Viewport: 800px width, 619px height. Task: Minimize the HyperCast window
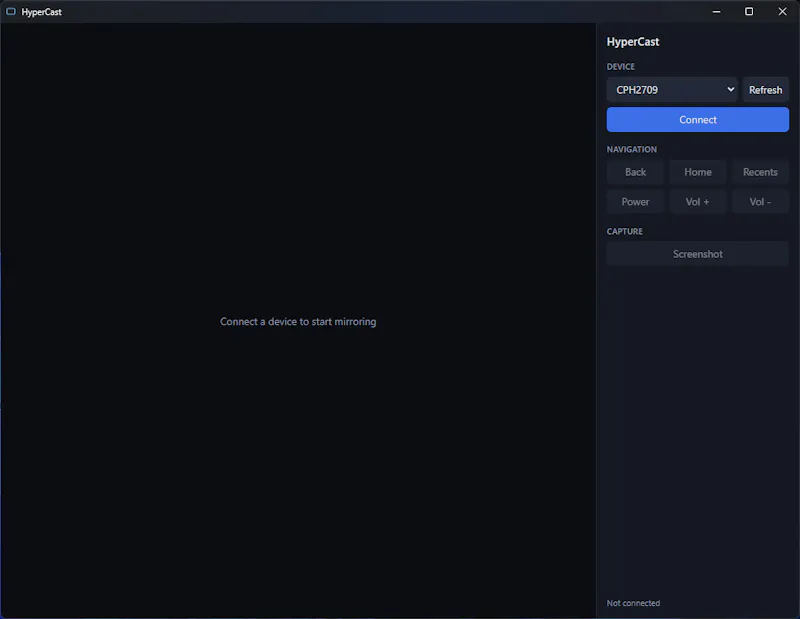pyautogui.click(x=716, y=11)
